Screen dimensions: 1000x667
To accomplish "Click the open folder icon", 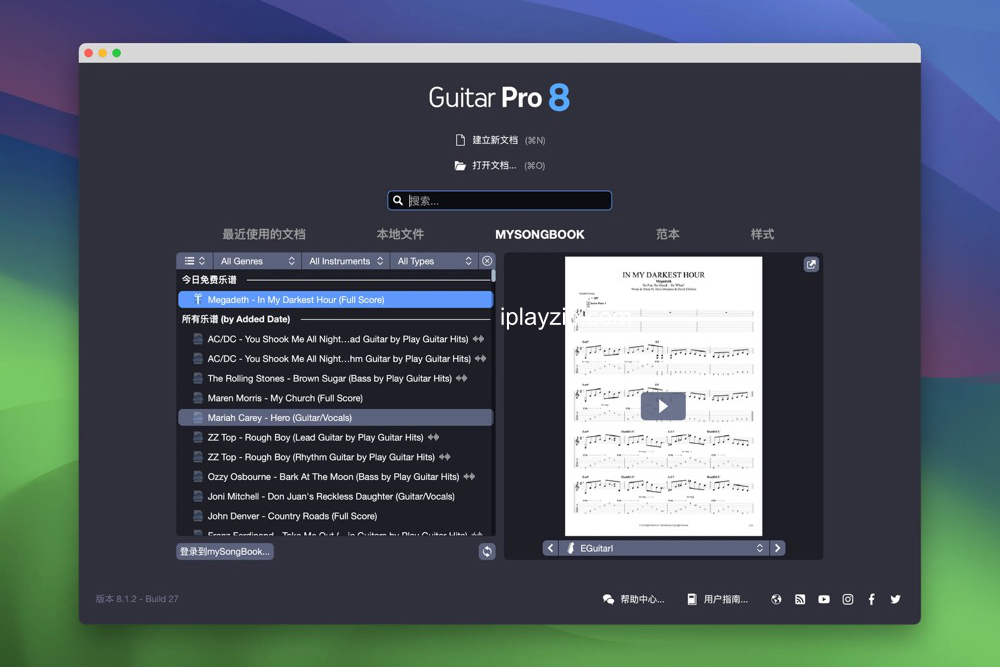I will point(460,166).
